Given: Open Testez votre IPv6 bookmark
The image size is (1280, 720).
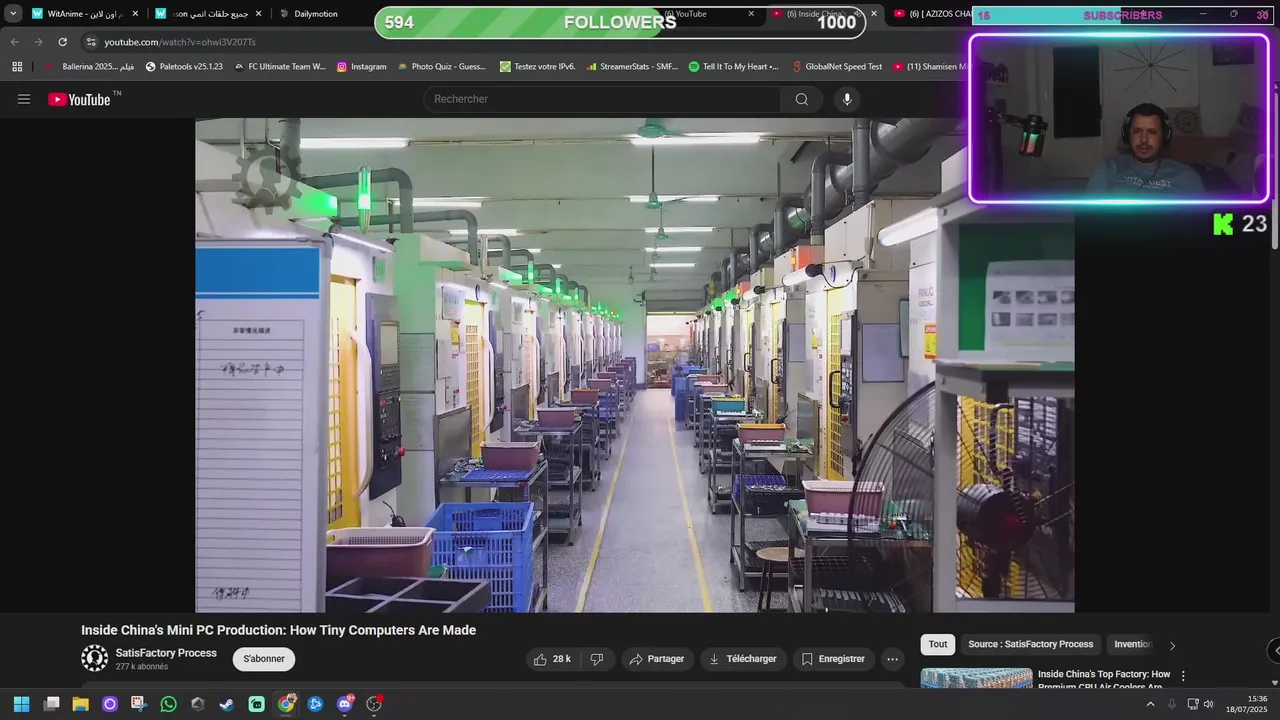Looking at the screenshot, I should pos(537,67).
